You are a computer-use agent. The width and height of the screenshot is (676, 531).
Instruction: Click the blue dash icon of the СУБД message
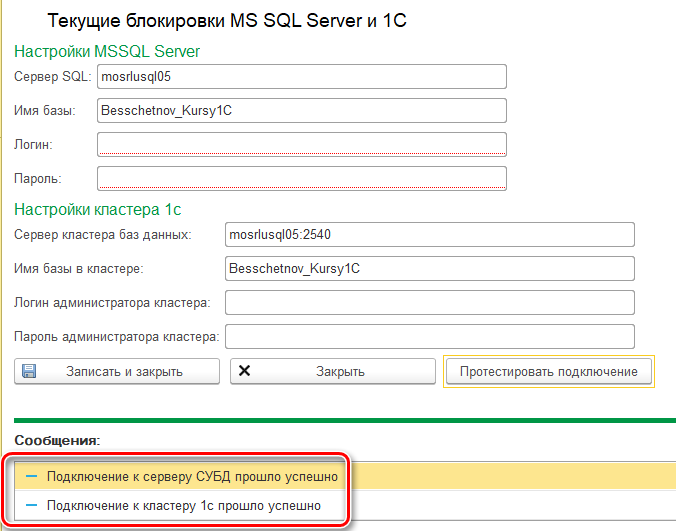point(31,476)
